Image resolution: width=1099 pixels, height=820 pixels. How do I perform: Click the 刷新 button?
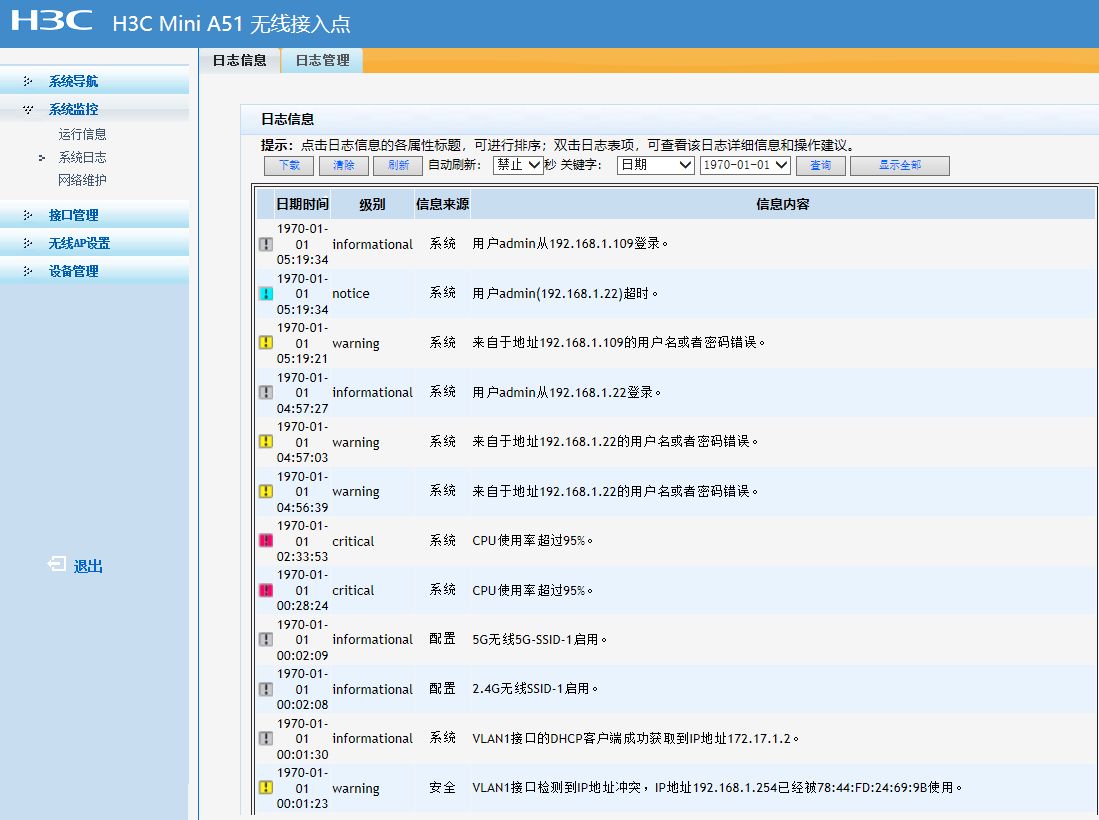point(398,165)
